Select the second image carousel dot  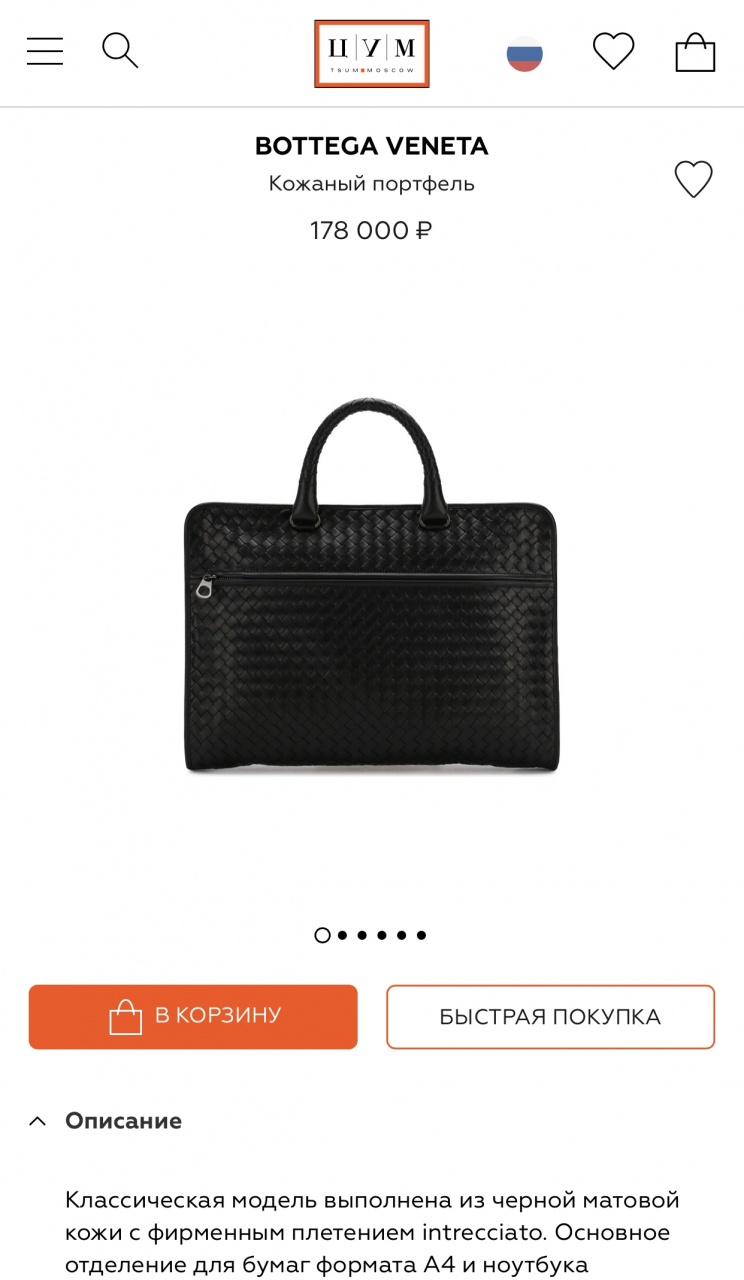point(343,935)
